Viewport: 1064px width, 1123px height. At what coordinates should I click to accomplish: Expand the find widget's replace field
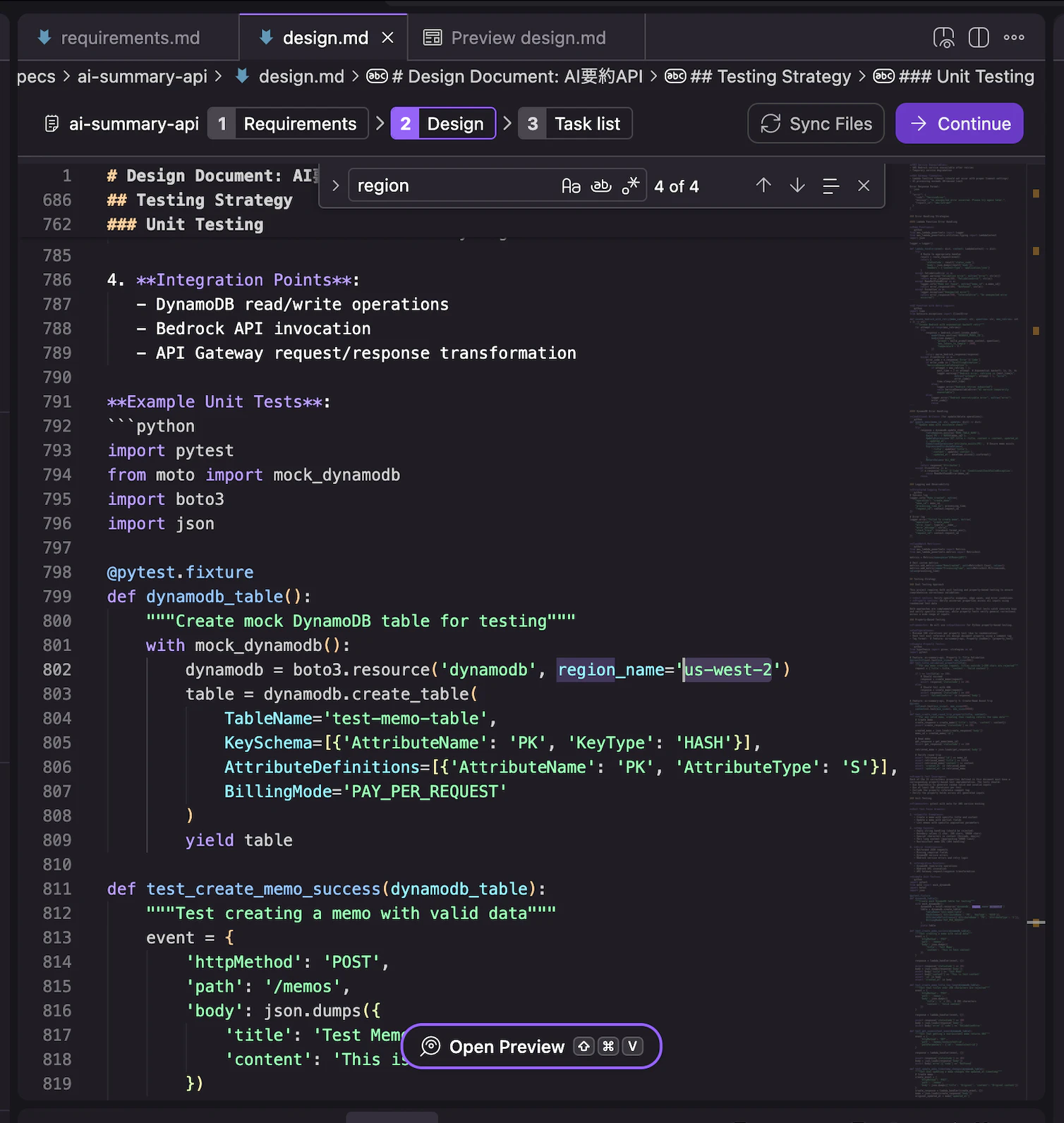(335, 186)
